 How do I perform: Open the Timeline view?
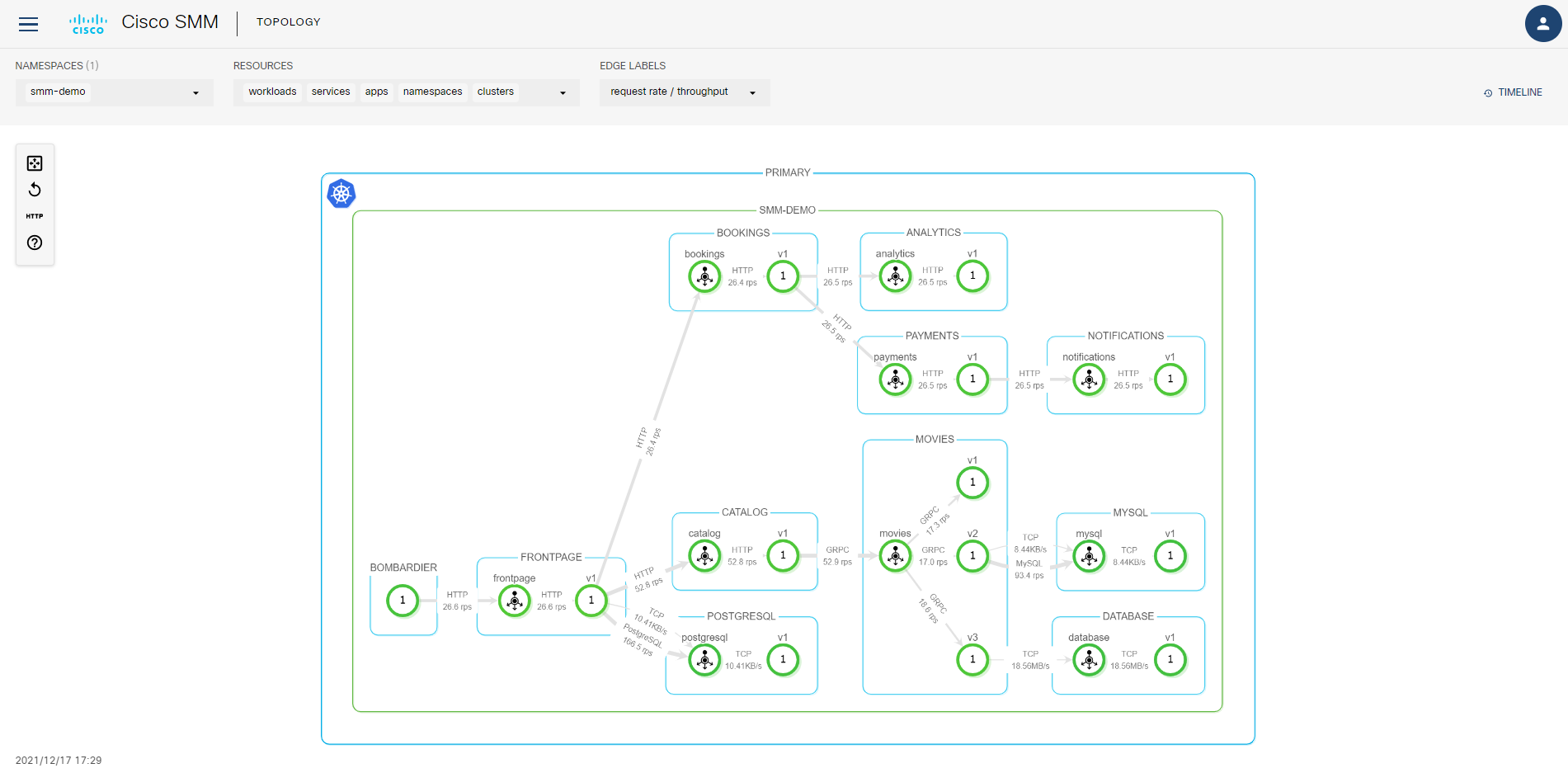pos(1513,92)
